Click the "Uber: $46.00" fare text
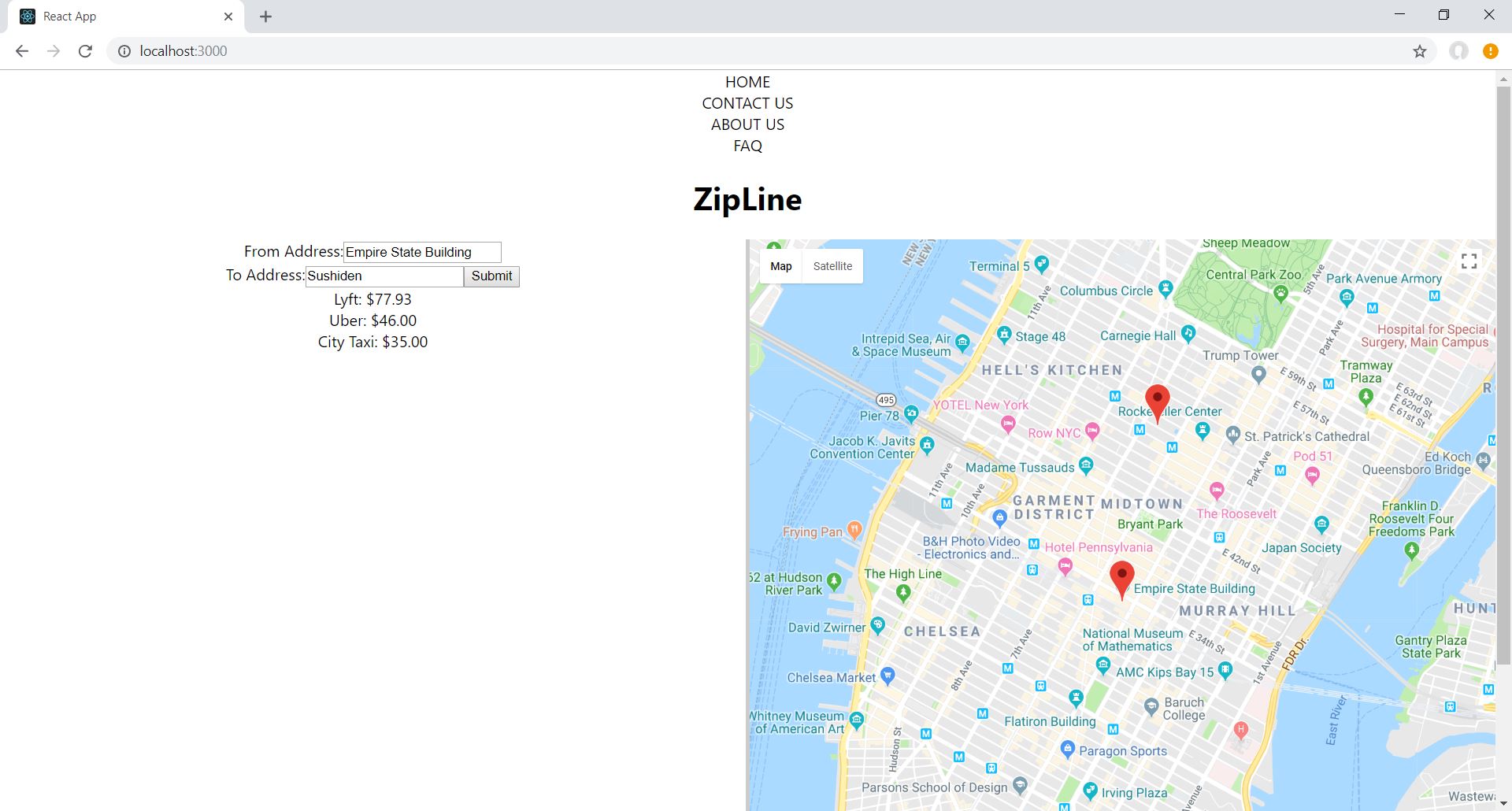The image size is (1512, 811). [x=372, y=320]
